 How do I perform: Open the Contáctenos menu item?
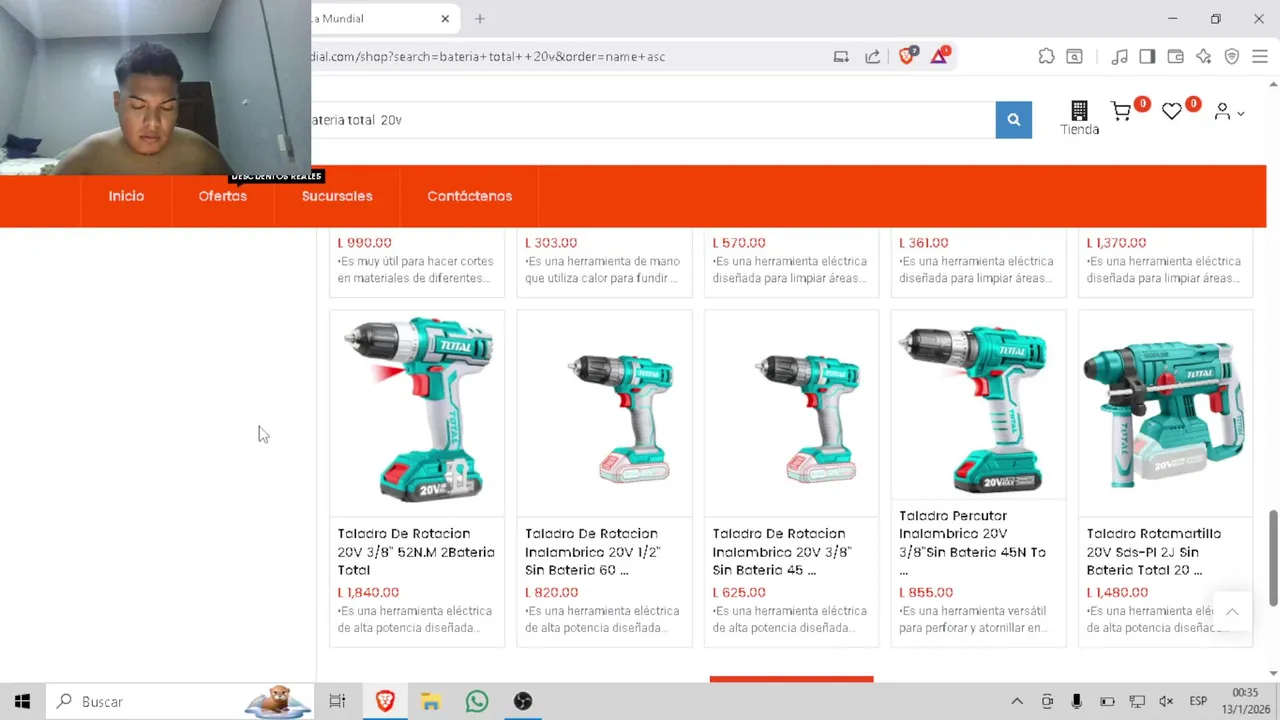pyautogui.click(x=469, y=196)
